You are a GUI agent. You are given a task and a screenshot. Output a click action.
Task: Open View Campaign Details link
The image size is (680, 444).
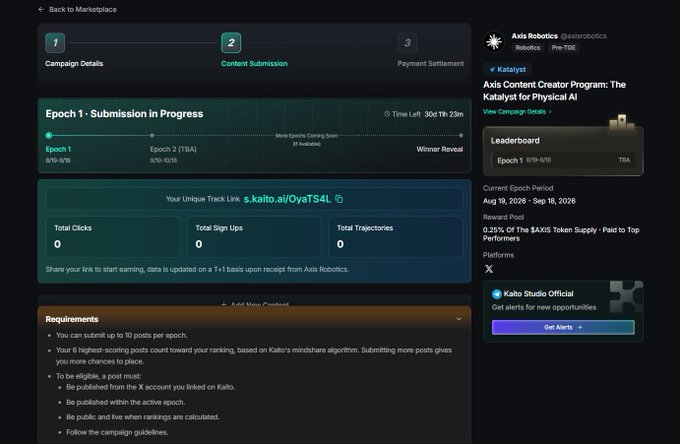[517, 111]
